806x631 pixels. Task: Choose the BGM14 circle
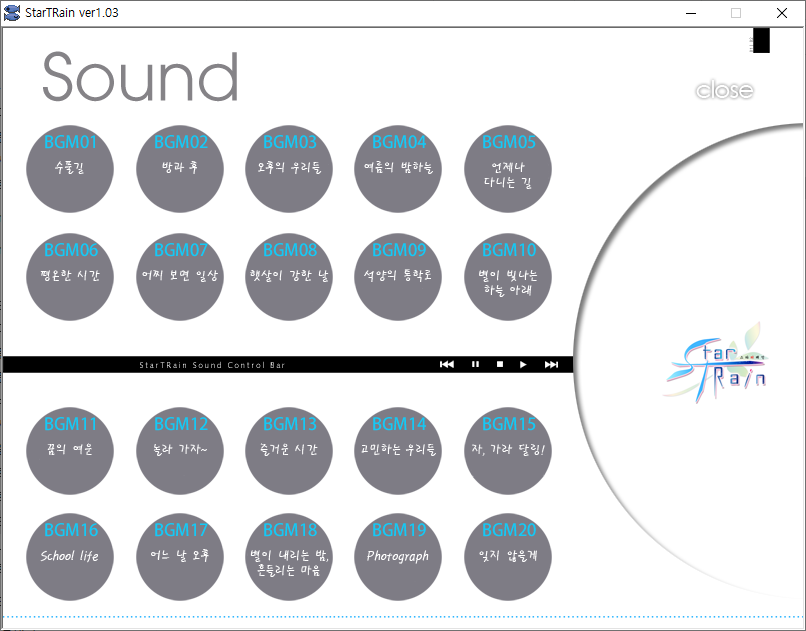[x=398, y=451]
